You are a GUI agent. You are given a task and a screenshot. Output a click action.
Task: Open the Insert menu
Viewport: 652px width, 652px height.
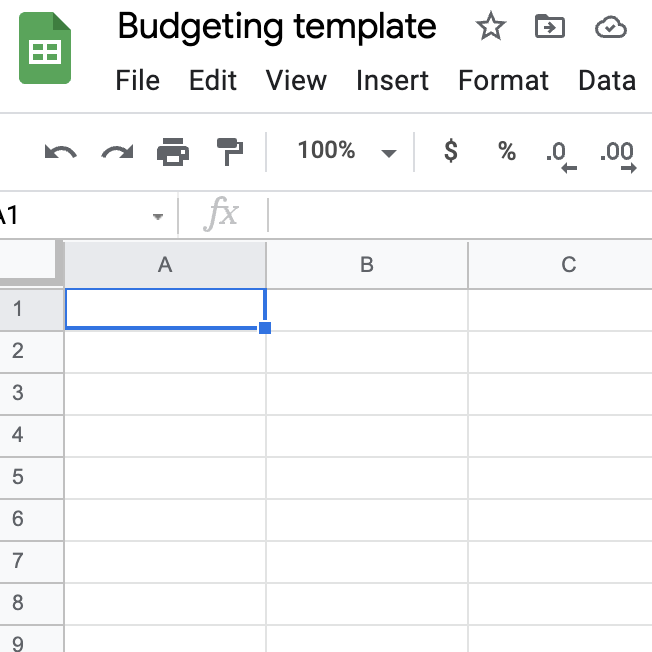[x=393, y=80]
